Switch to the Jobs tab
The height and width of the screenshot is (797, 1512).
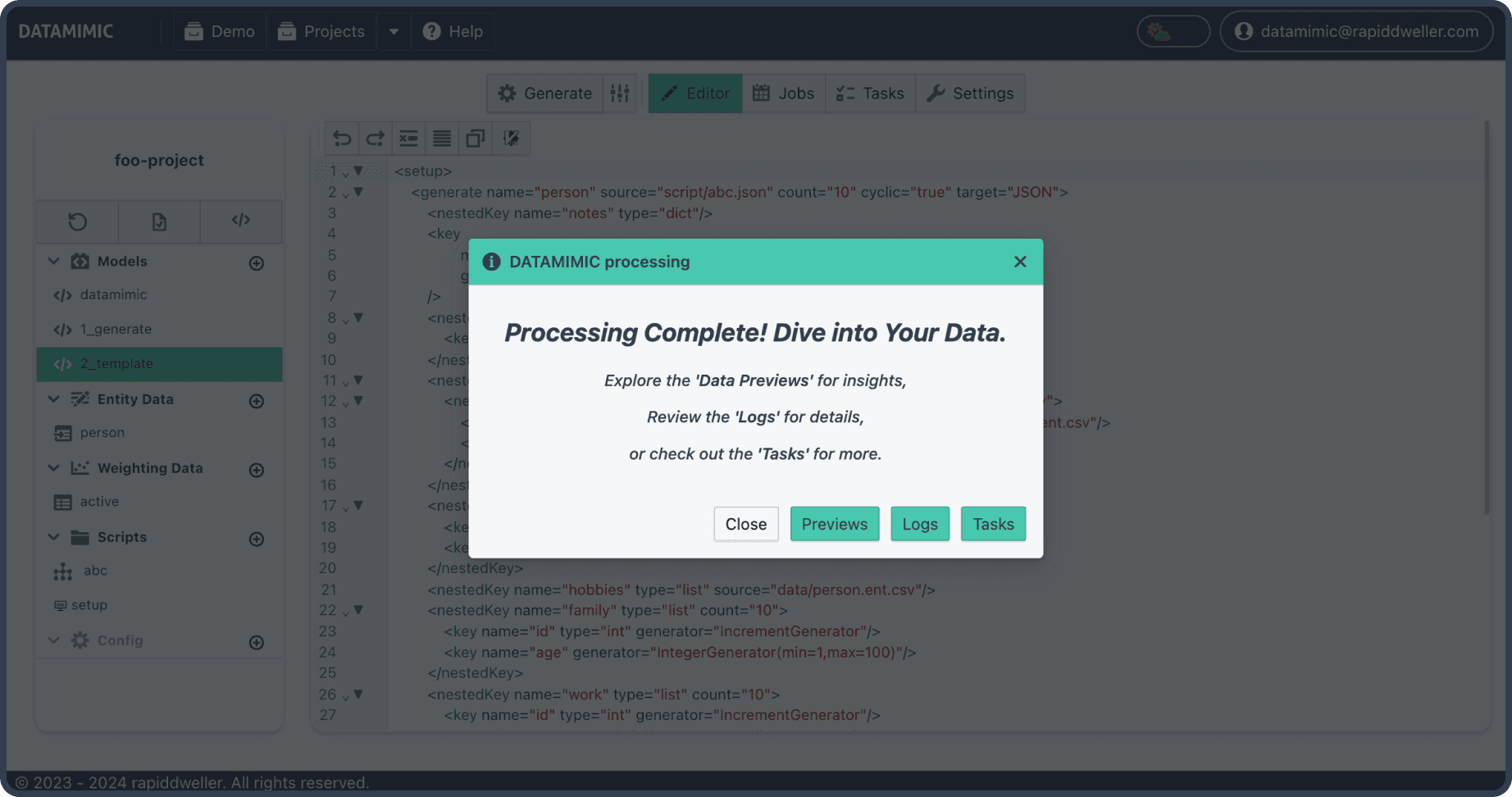pyautogui.click(x=783, y=93)
